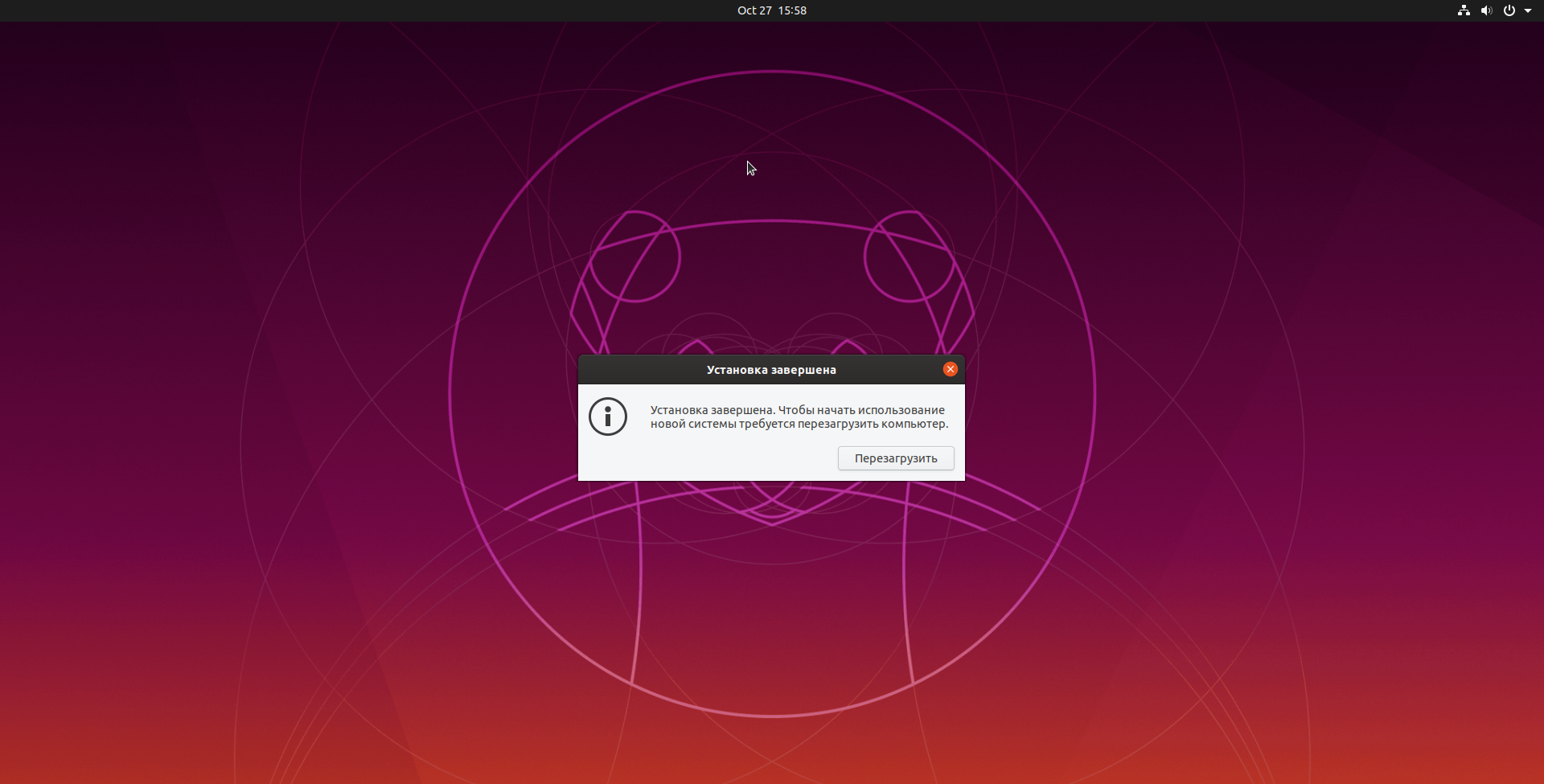Screen dimensions: 1544x784
Task: Open the network connection status icon
Action: pos(1464,10)
